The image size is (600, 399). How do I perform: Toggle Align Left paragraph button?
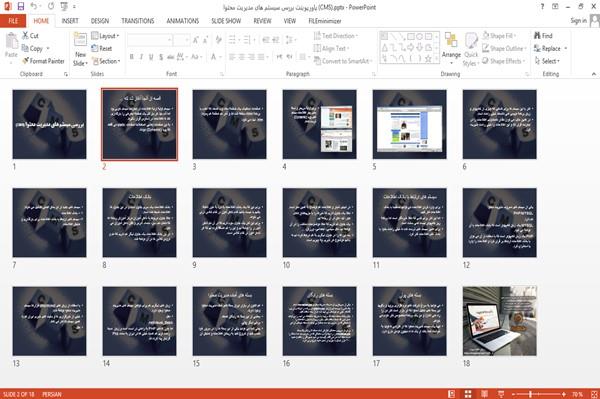(x=232, y=57)
